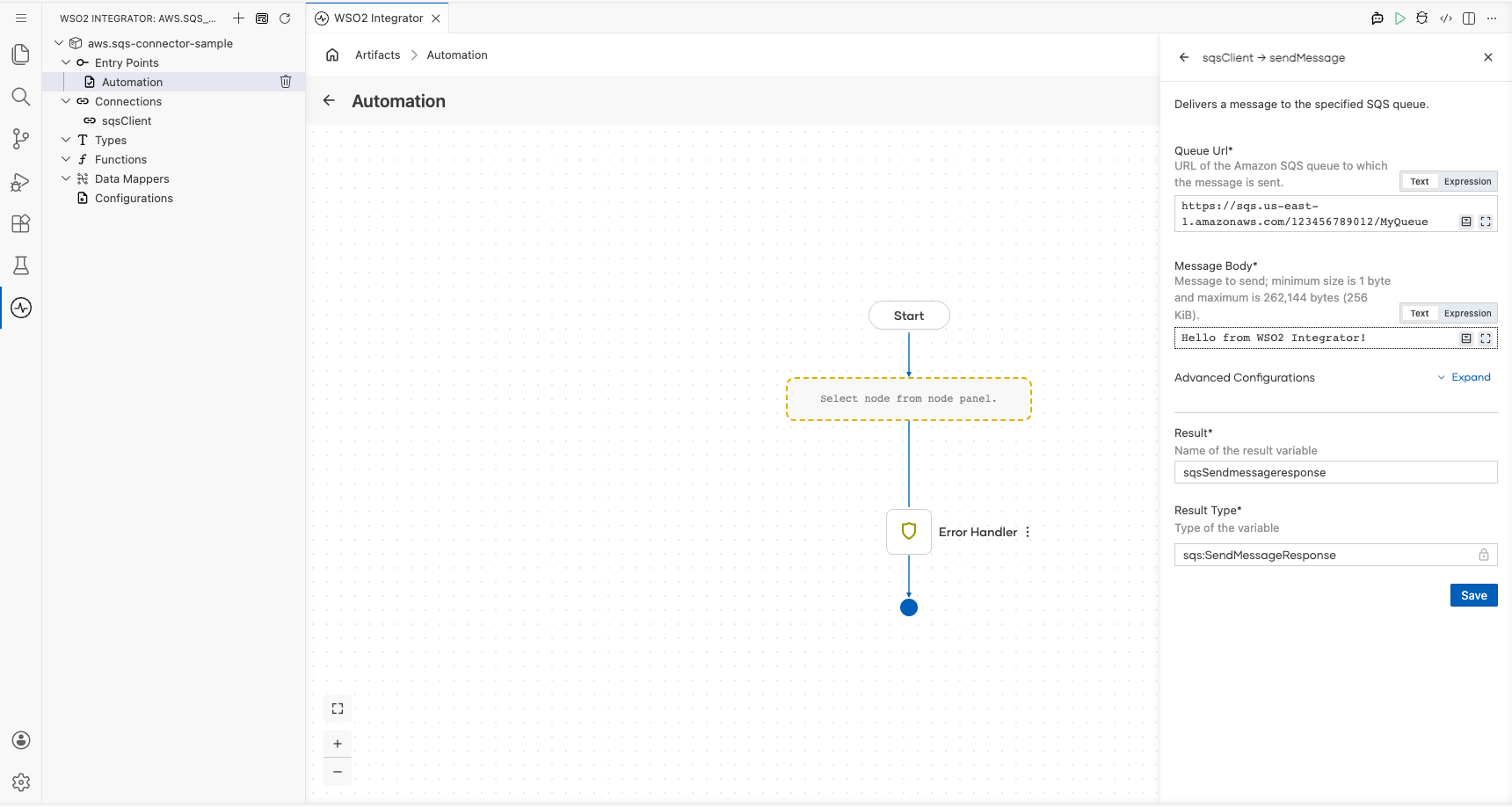The image size is (1512, 807).
Task: Go back using arrow beside Automation title
Action: point(329,100)
